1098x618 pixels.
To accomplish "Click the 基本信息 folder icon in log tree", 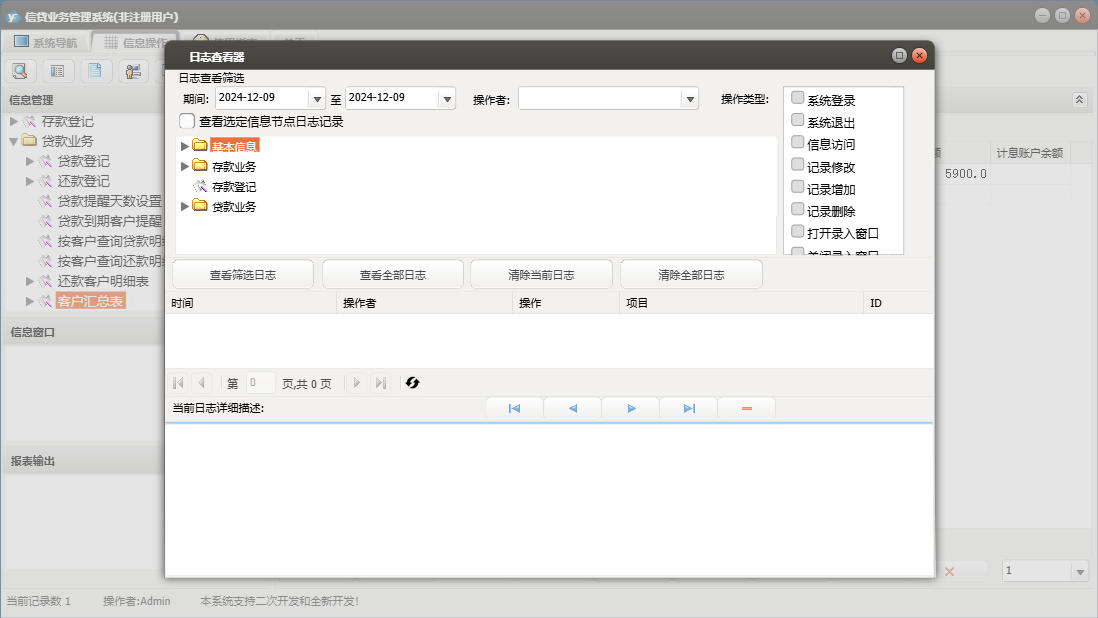I will (200, 146).
